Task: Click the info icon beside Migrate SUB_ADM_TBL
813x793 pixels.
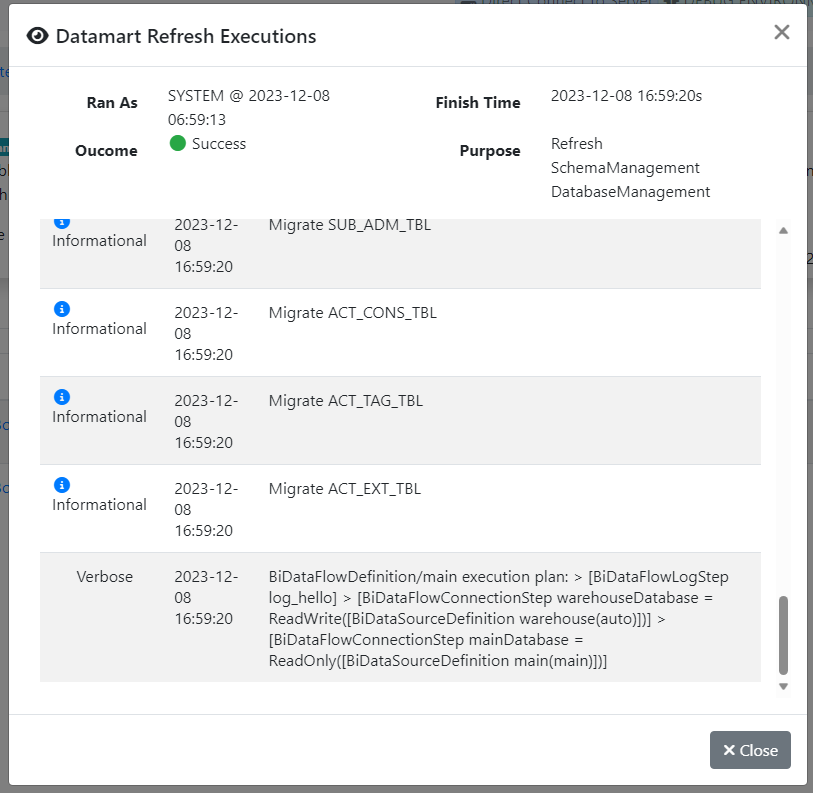Action: [61, 222]
